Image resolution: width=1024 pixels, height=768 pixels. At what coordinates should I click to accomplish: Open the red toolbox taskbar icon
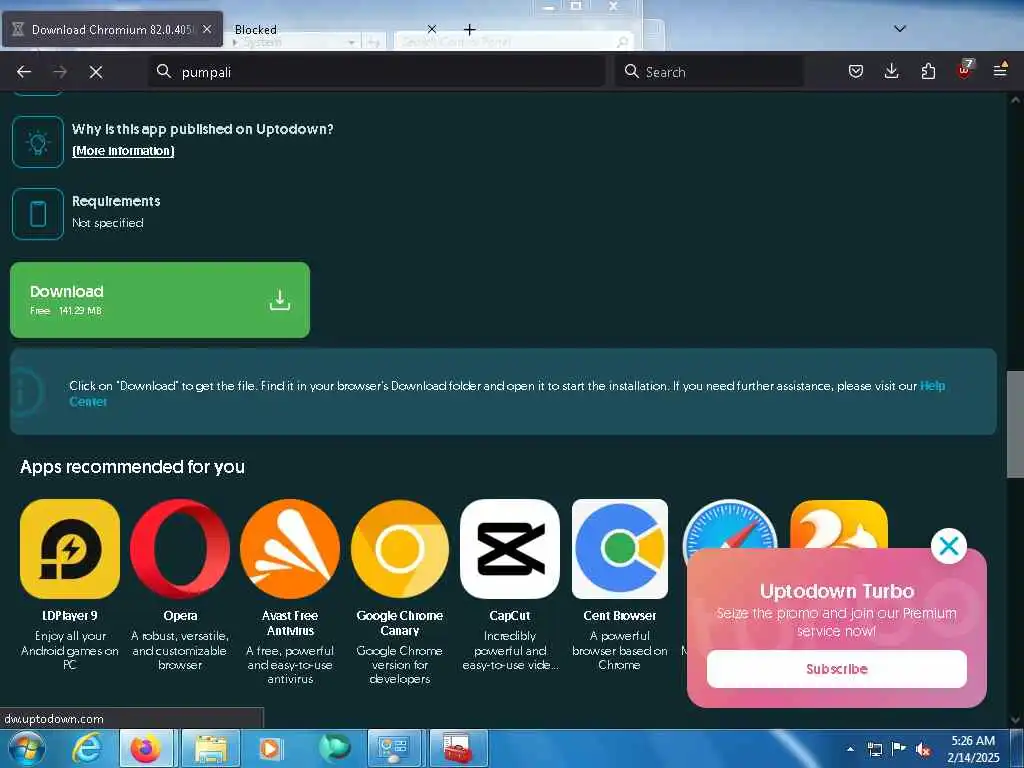(458, 748)
